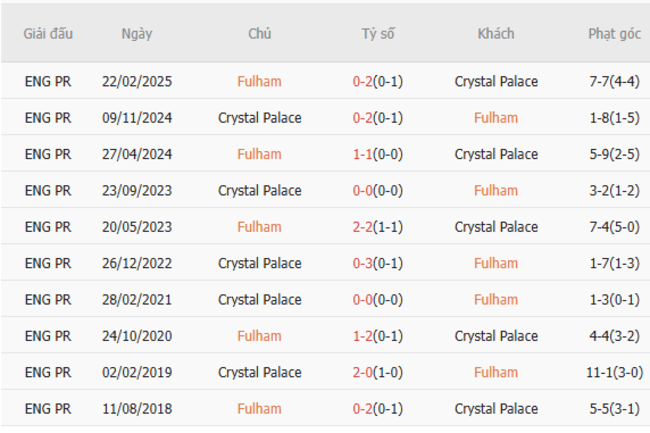Open Crystal Palace in the 27/04/2024 match
This screenshot has width=650, height=433.
click(496, 154)
